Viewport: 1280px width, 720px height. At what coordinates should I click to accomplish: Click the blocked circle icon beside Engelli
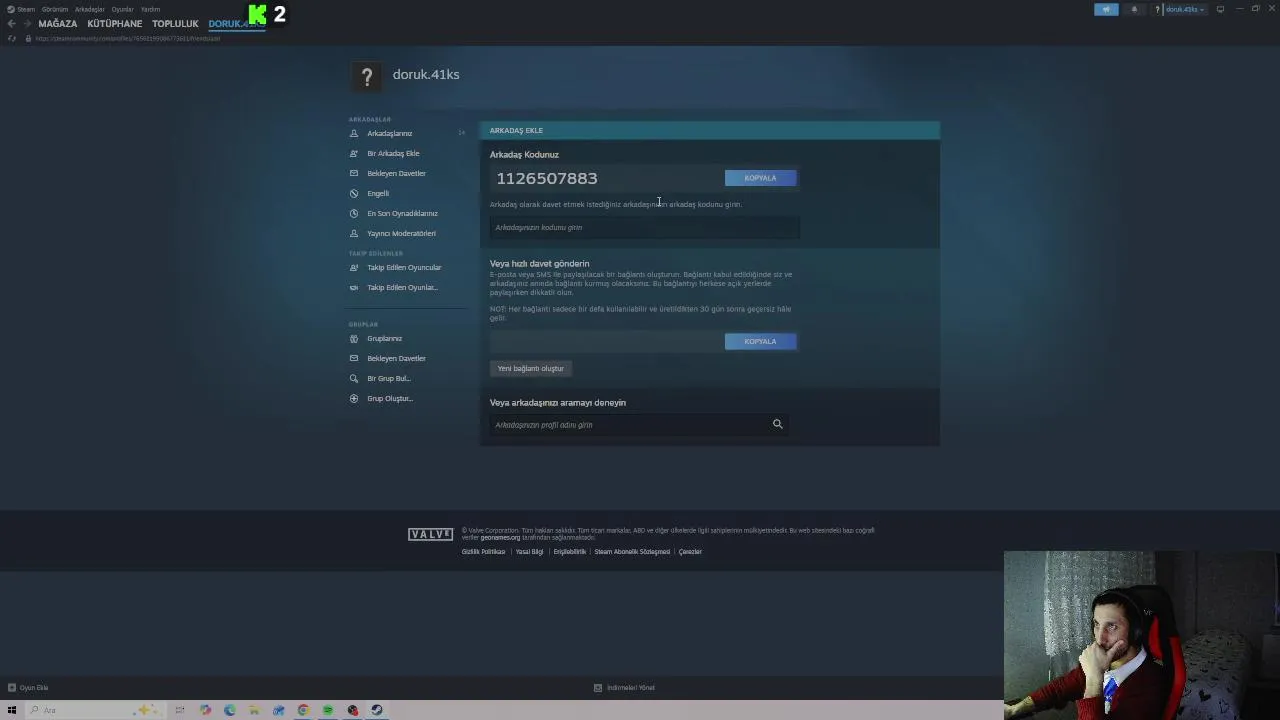354,193
